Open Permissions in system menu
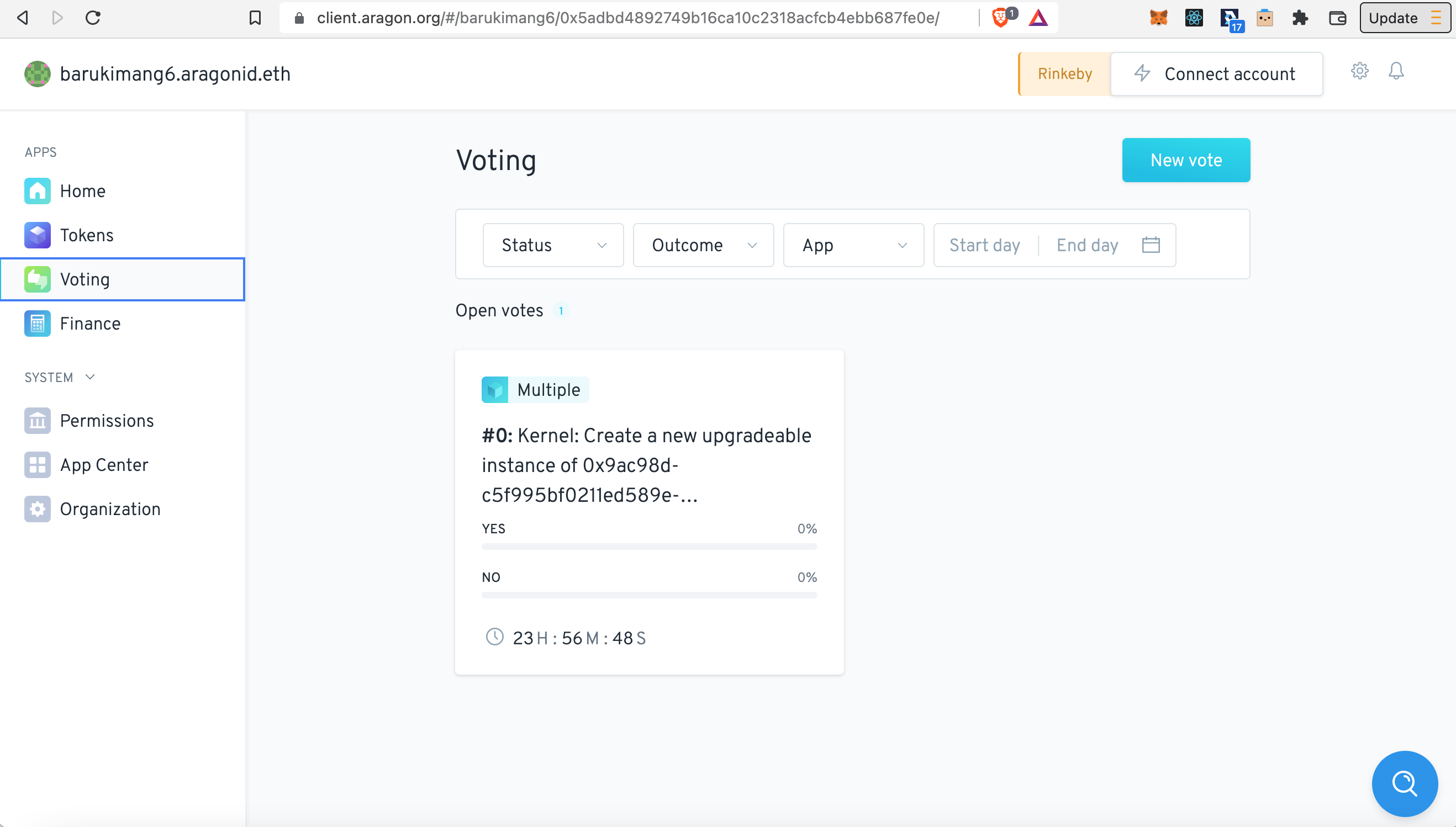The width and height of the screenshot is (1456, 827). coord(106,421)
